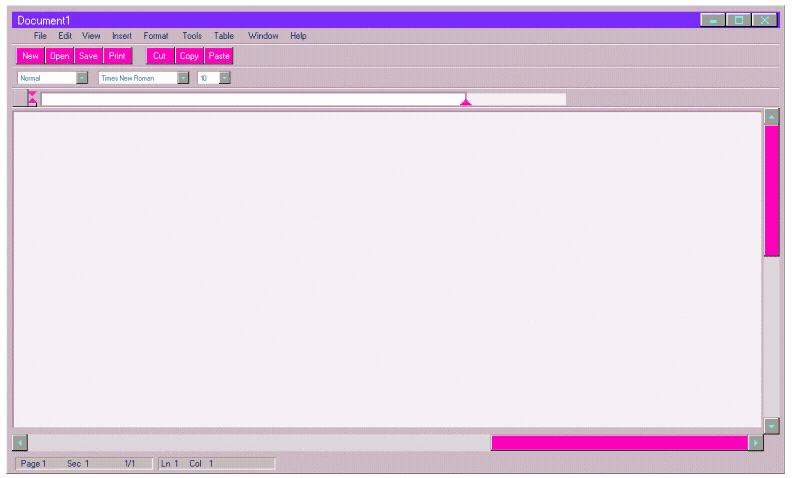
Task: Click the Sec 1 status bar text
Action: pyautogui.click(x=78, y=463)
